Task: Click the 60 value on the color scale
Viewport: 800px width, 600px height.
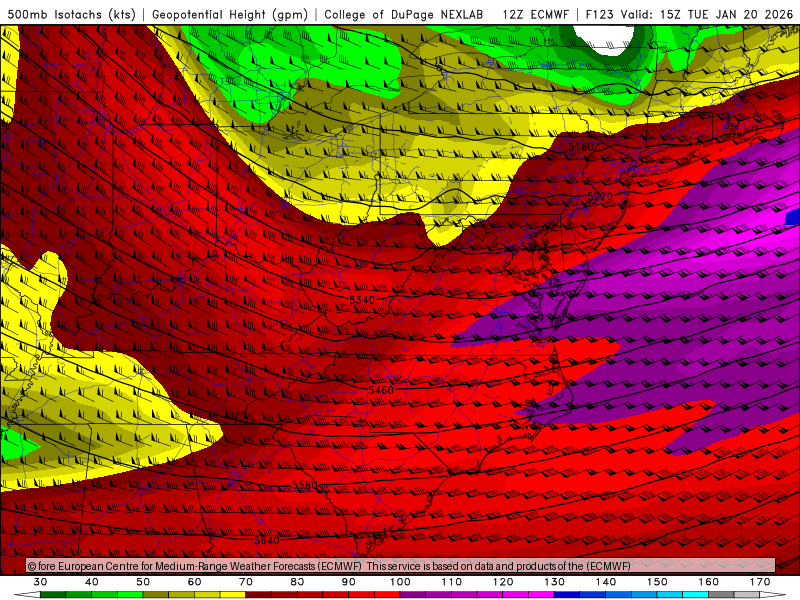Action: click(x=194, y=582)
